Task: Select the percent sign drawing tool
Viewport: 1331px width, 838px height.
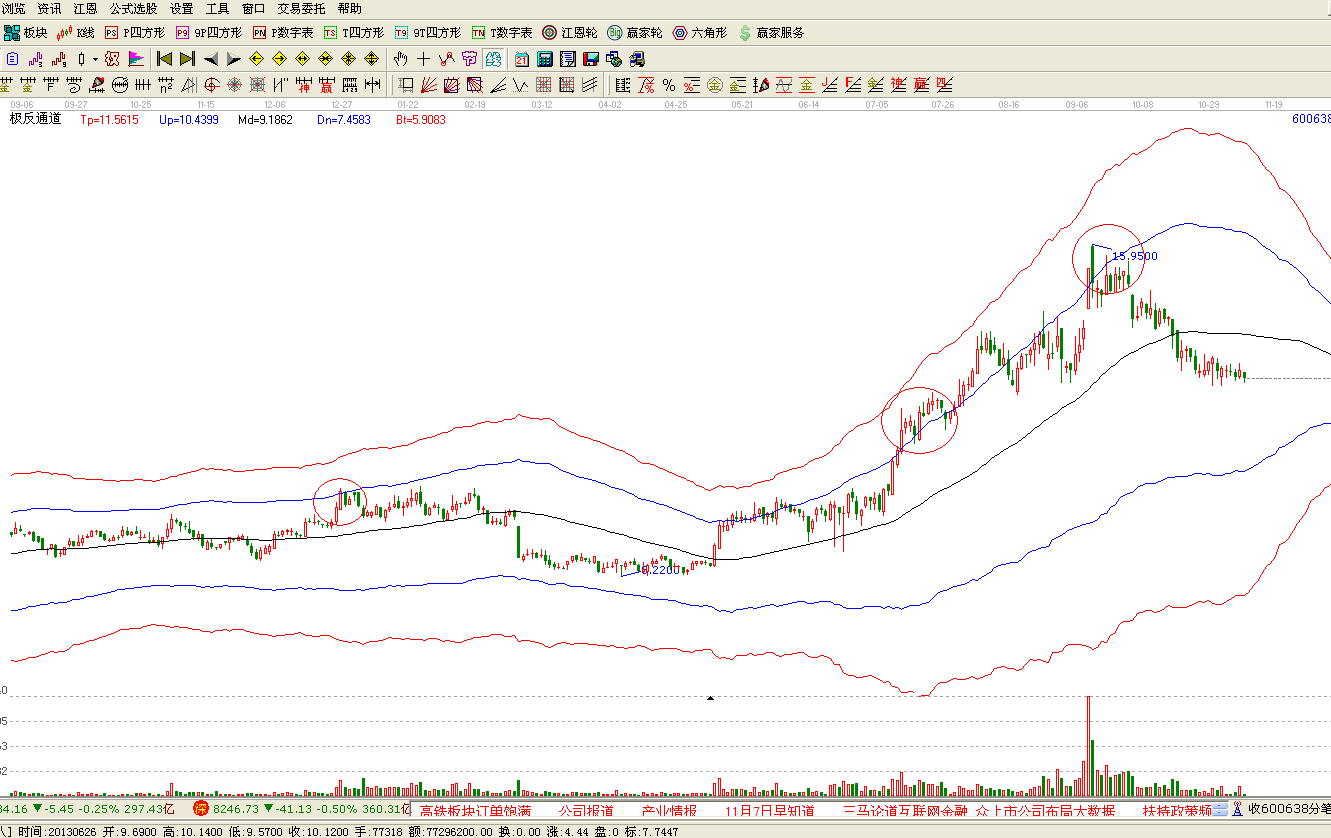Action: [x=668, y=84]
